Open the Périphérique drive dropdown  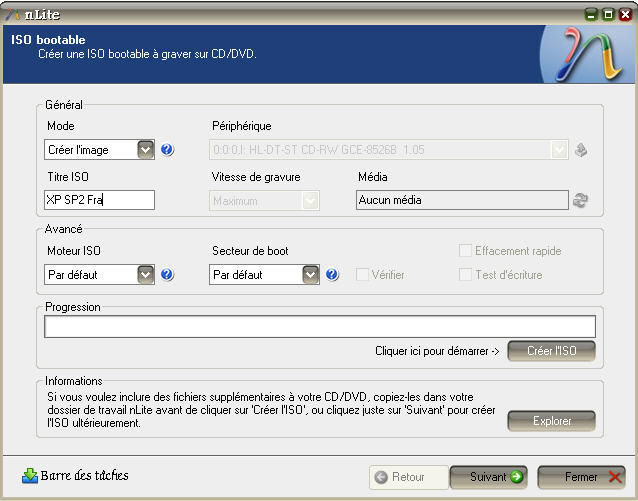click(389, 150)
